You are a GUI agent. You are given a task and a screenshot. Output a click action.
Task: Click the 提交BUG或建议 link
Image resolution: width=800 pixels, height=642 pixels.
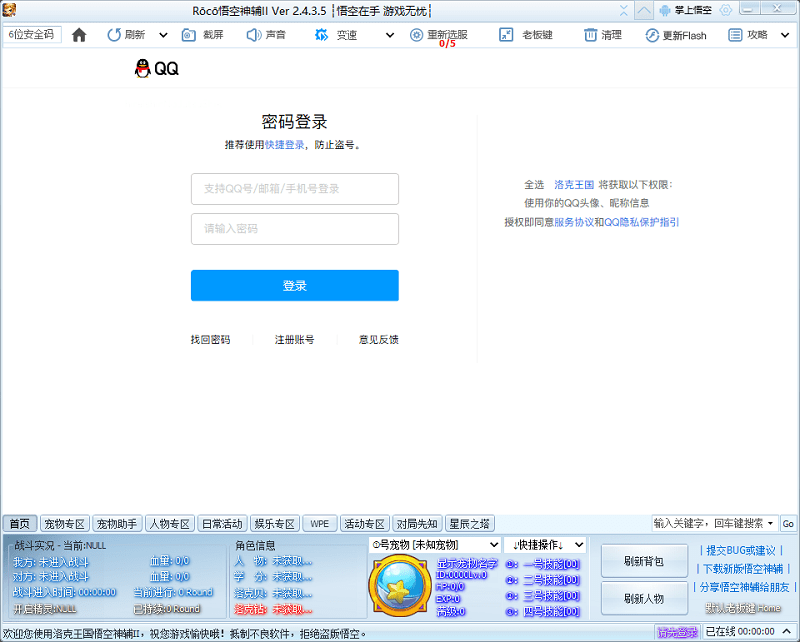point(740,548)
